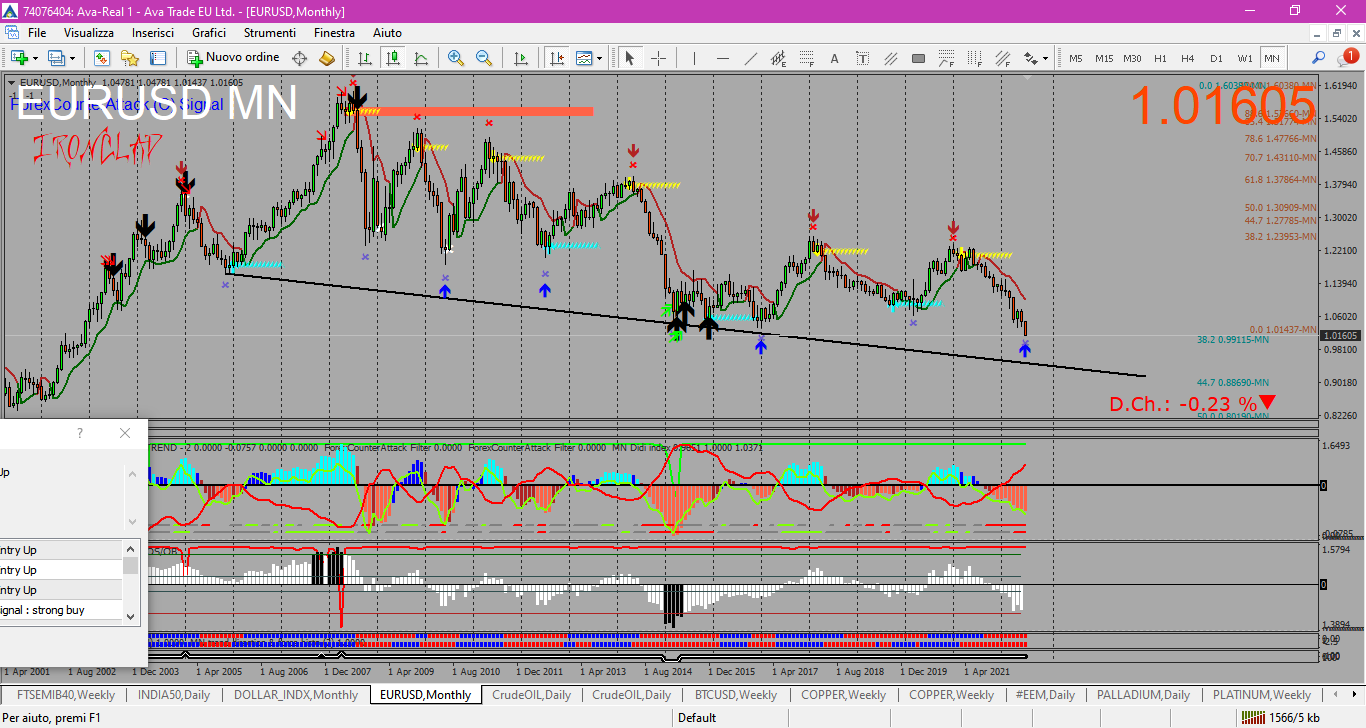Screen dimensions: 1366x728
Task: Switch chart to line chart style
Action: [x=421, y=58]
